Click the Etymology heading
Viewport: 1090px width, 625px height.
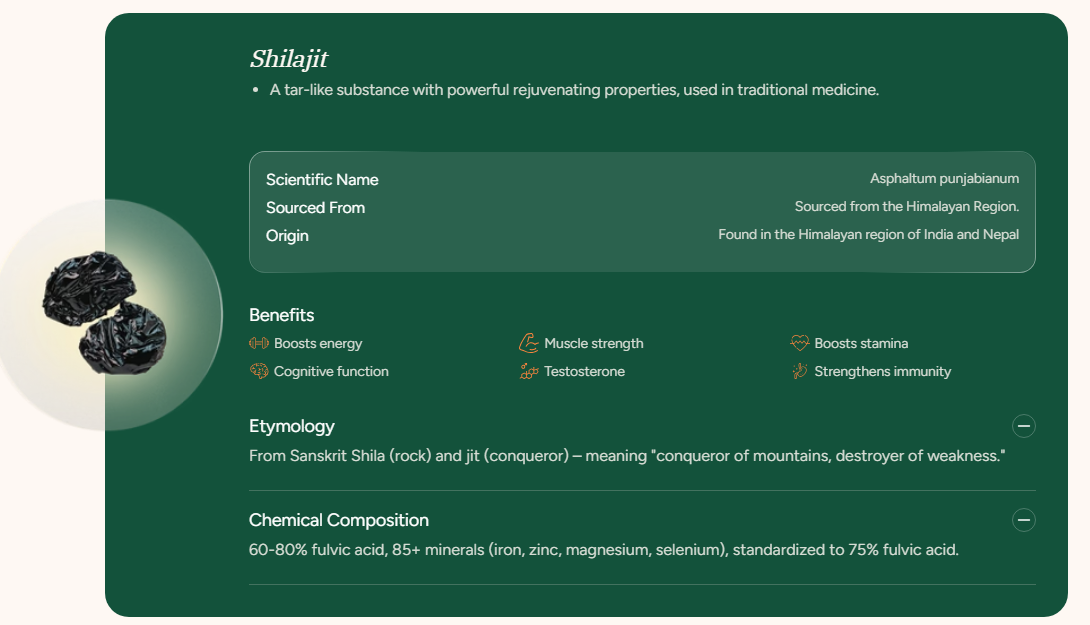[x=292, y=426]
